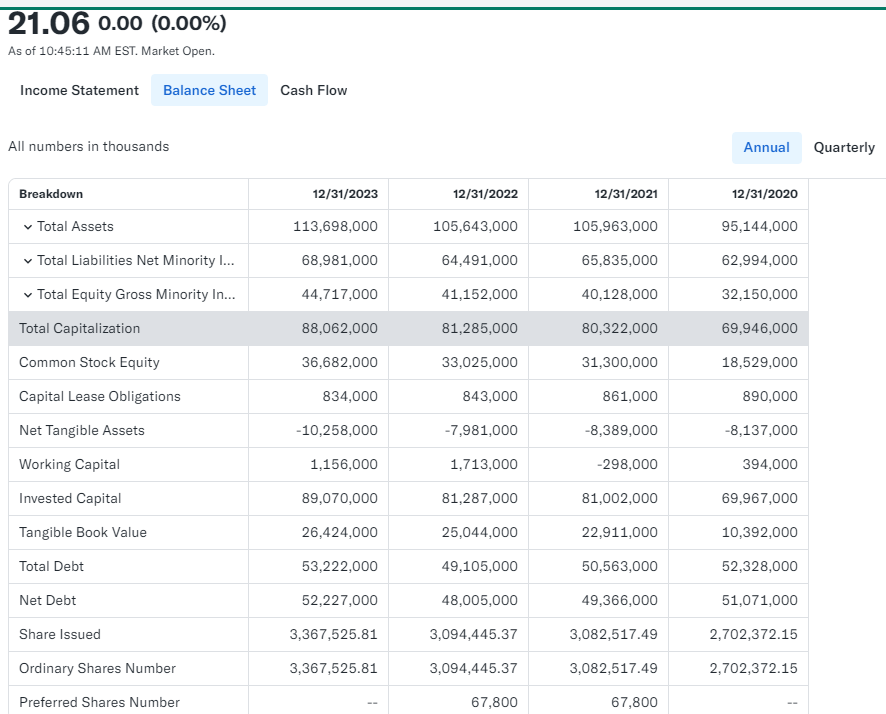Click Total Capitalization value 69,946,000

point(759,328)
